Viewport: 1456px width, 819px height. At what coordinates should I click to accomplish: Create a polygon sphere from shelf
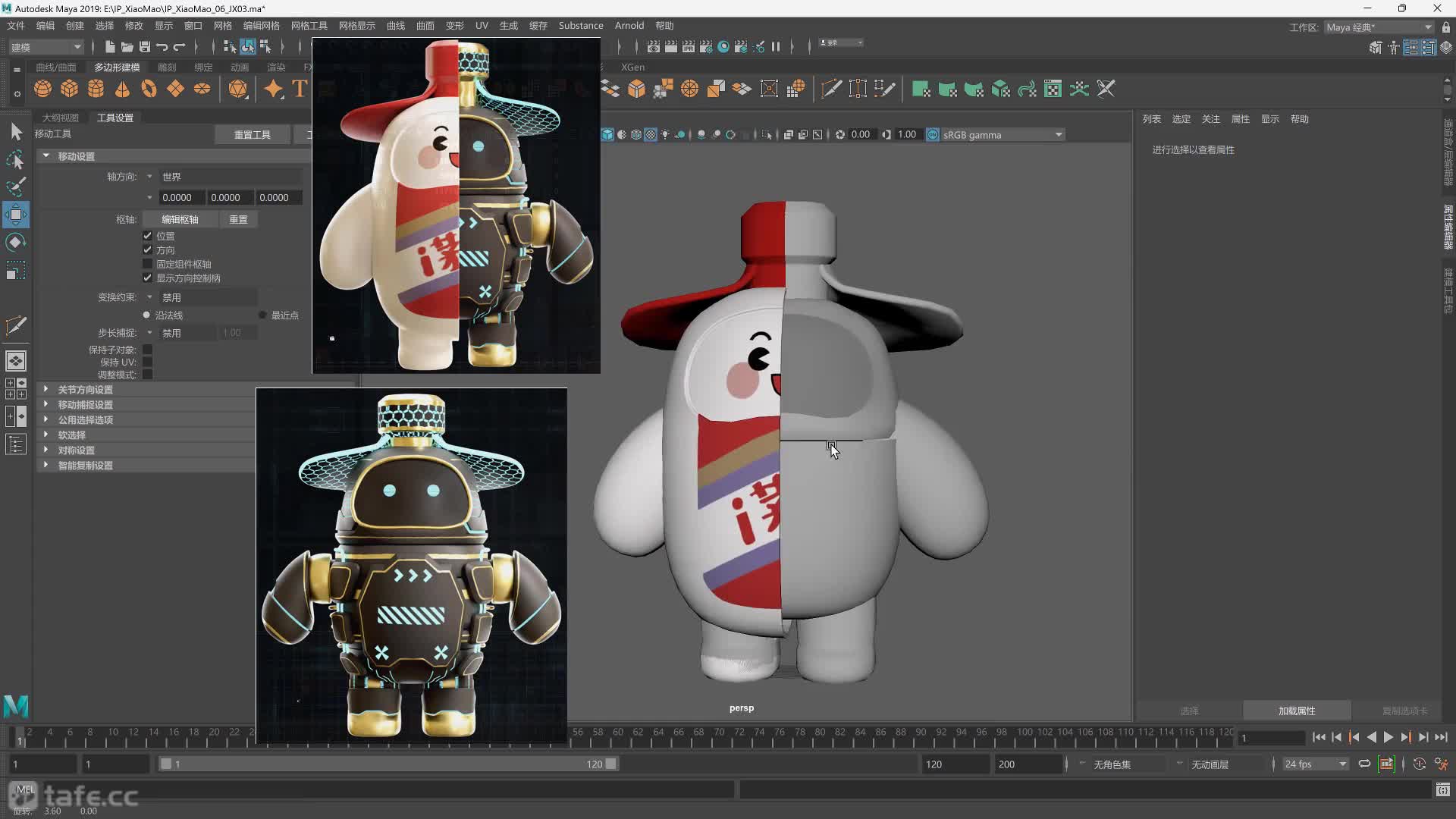pyautogui.click(x=43, y=89)
